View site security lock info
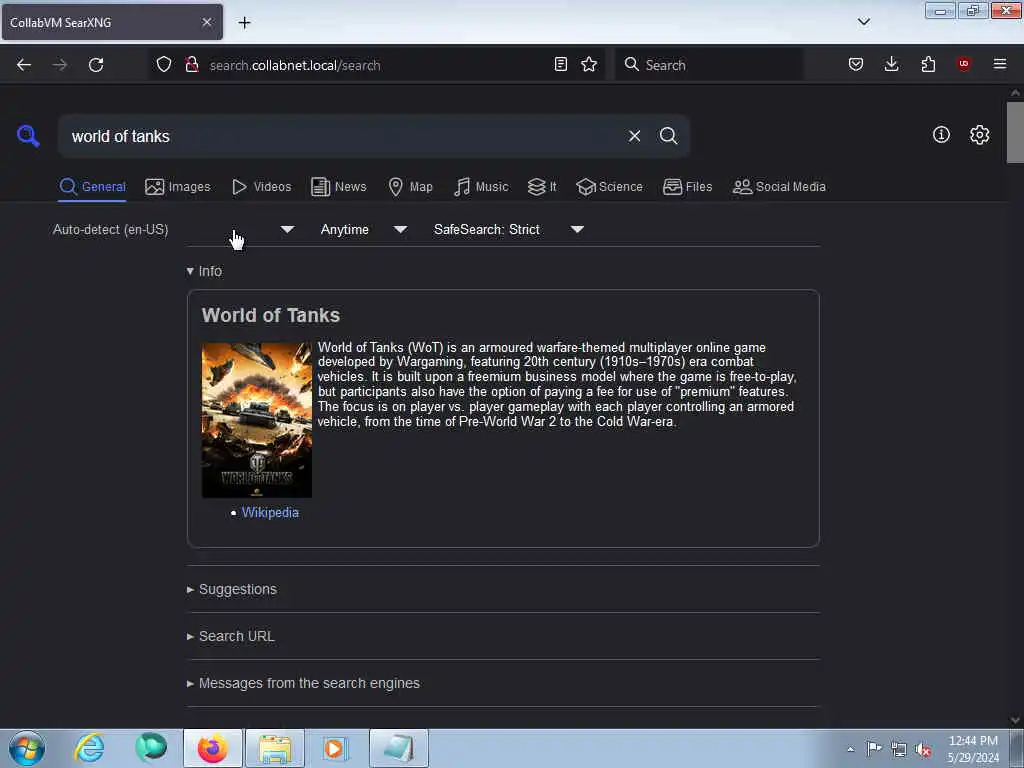Screen dimensions: 1024x768 (x=191, y=65)
